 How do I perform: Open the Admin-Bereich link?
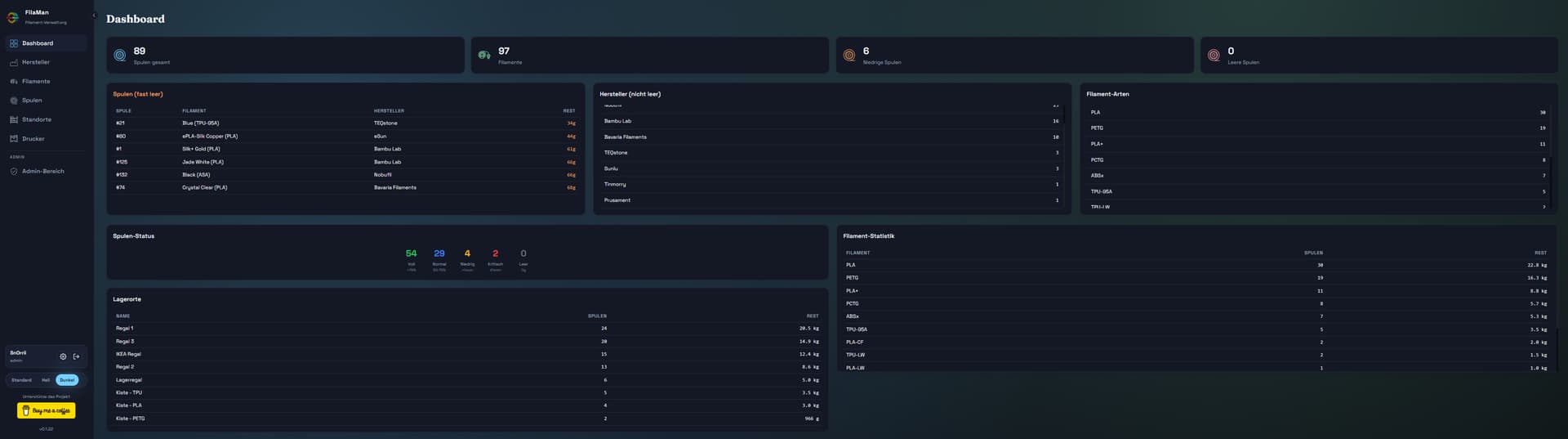pyautogui.click(x=47, y=172)
